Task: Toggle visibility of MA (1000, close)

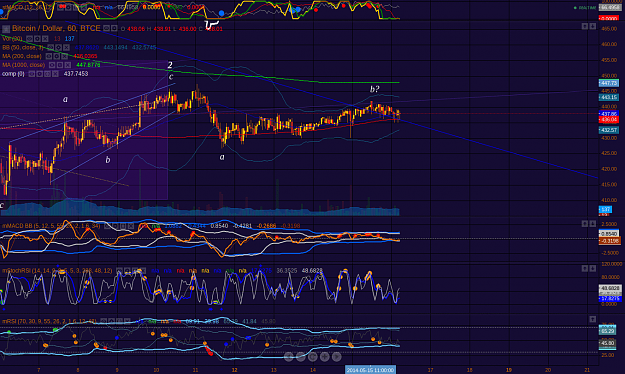Action: tap(52, 65)
